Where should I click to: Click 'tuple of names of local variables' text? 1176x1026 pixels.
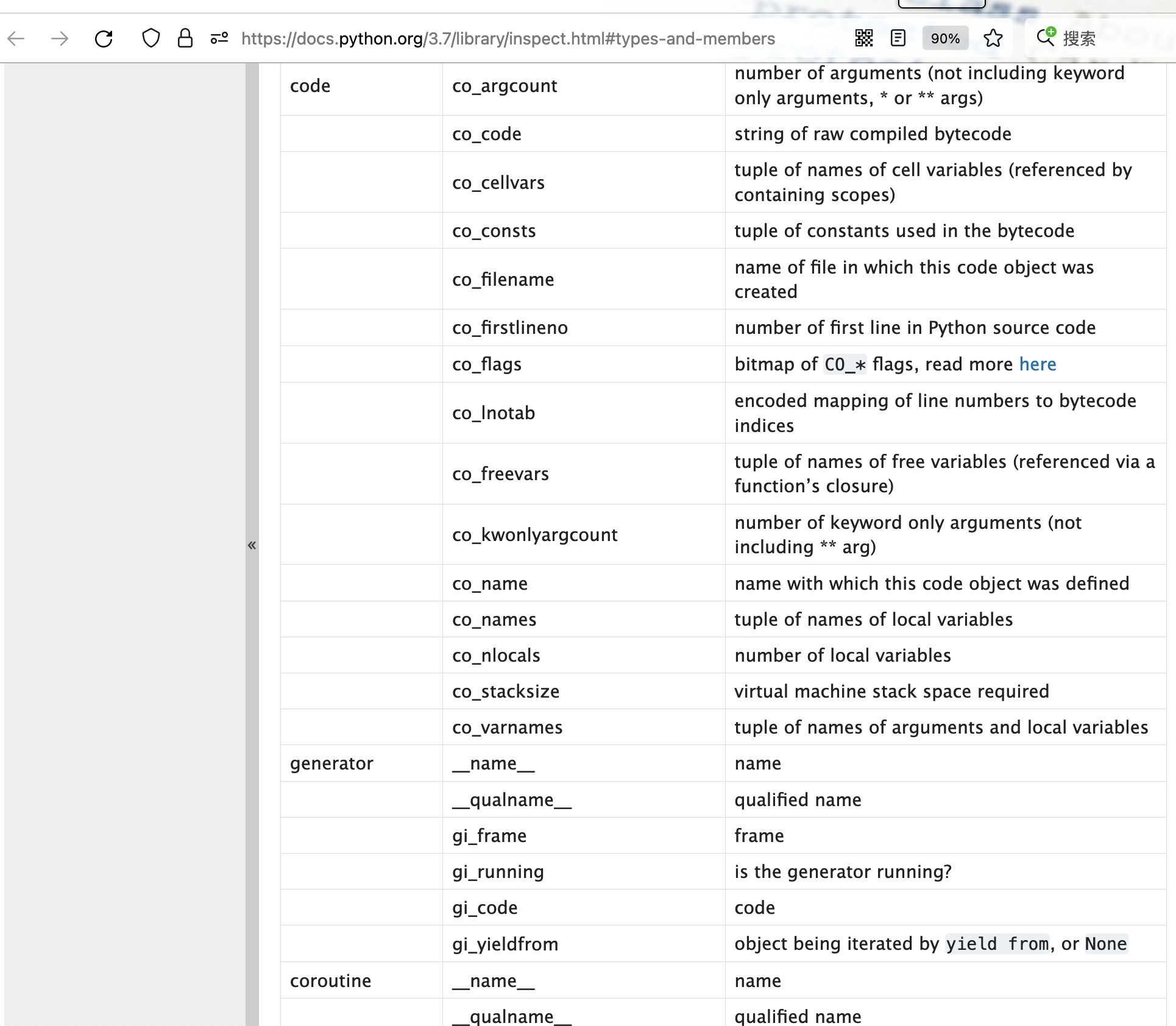(874, 620)
